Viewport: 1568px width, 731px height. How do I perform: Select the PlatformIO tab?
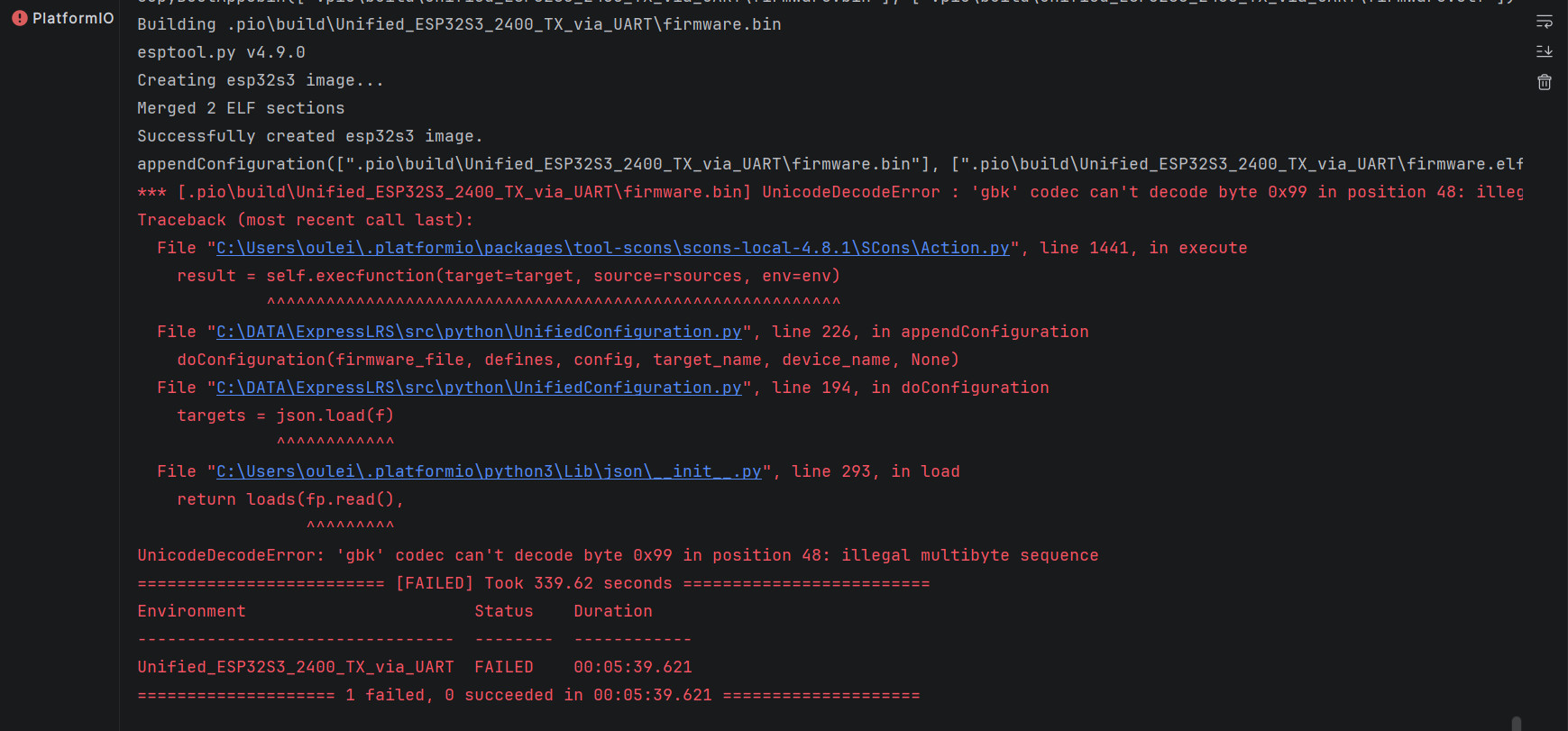62,18
